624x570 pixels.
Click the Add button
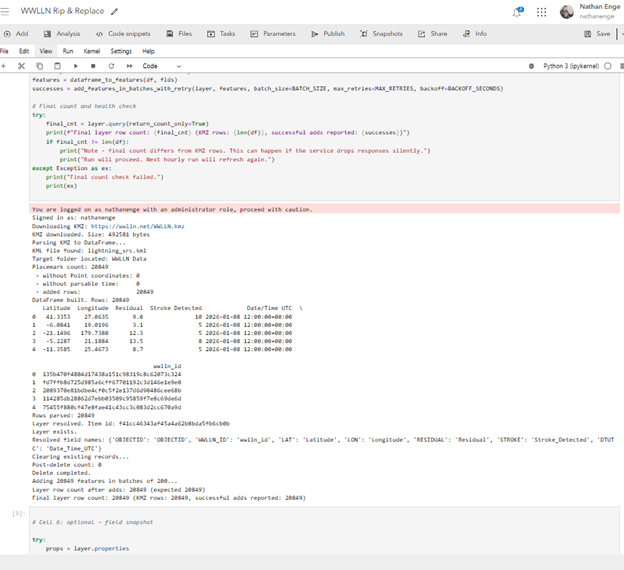pyautogui.click(x=16, y=34)
